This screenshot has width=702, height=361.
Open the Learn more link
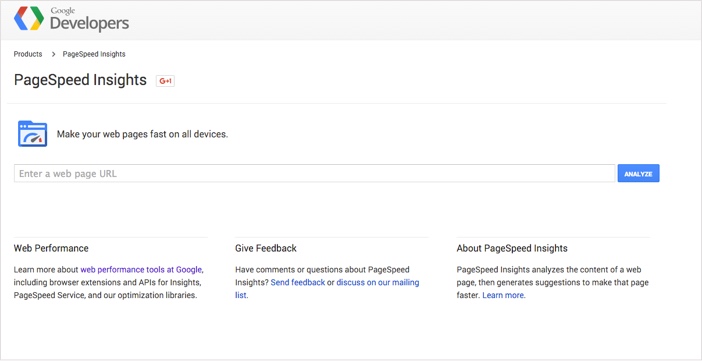click(x=504, y=296)
